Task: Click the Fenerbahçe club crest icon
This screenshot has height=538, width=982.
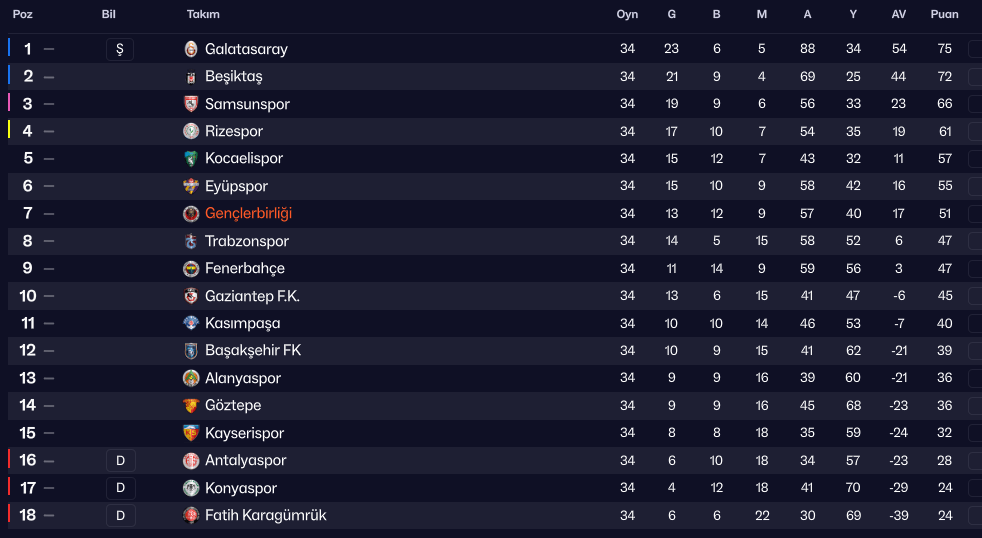Action: click(191, 268)
